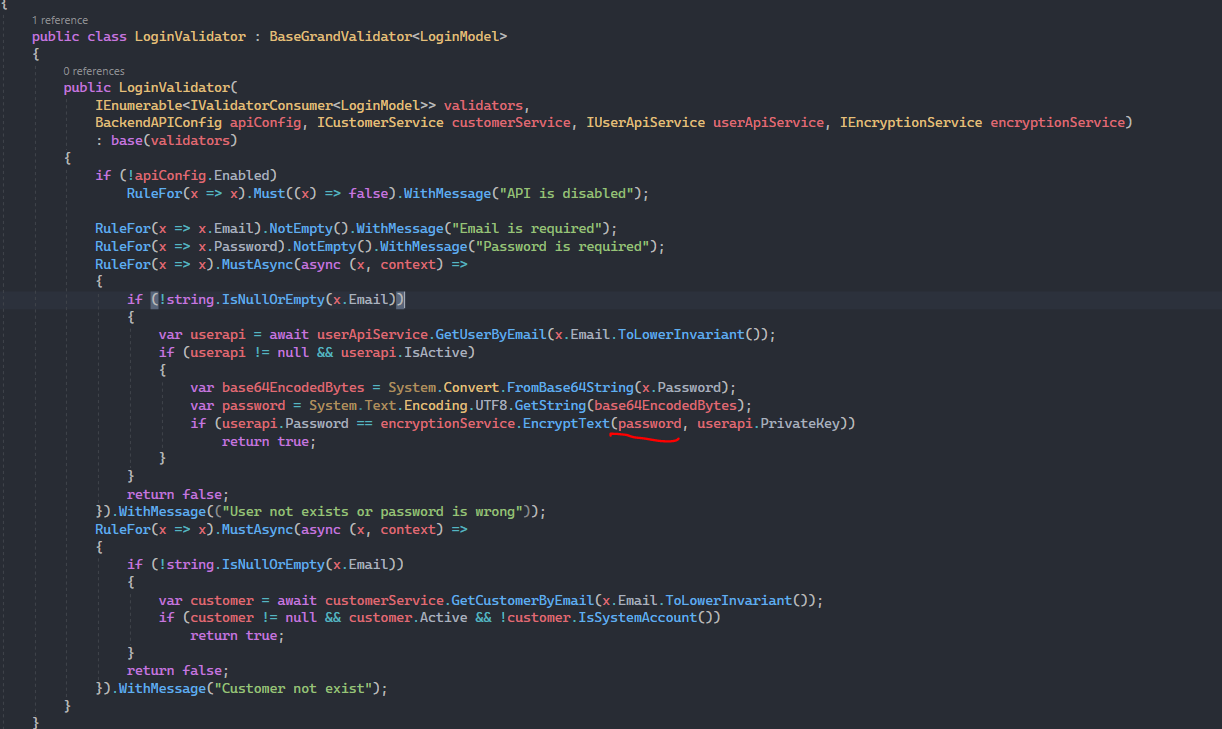
Task: Select the IEnumerable type in constructor parameters
Action: click(139, 105)
